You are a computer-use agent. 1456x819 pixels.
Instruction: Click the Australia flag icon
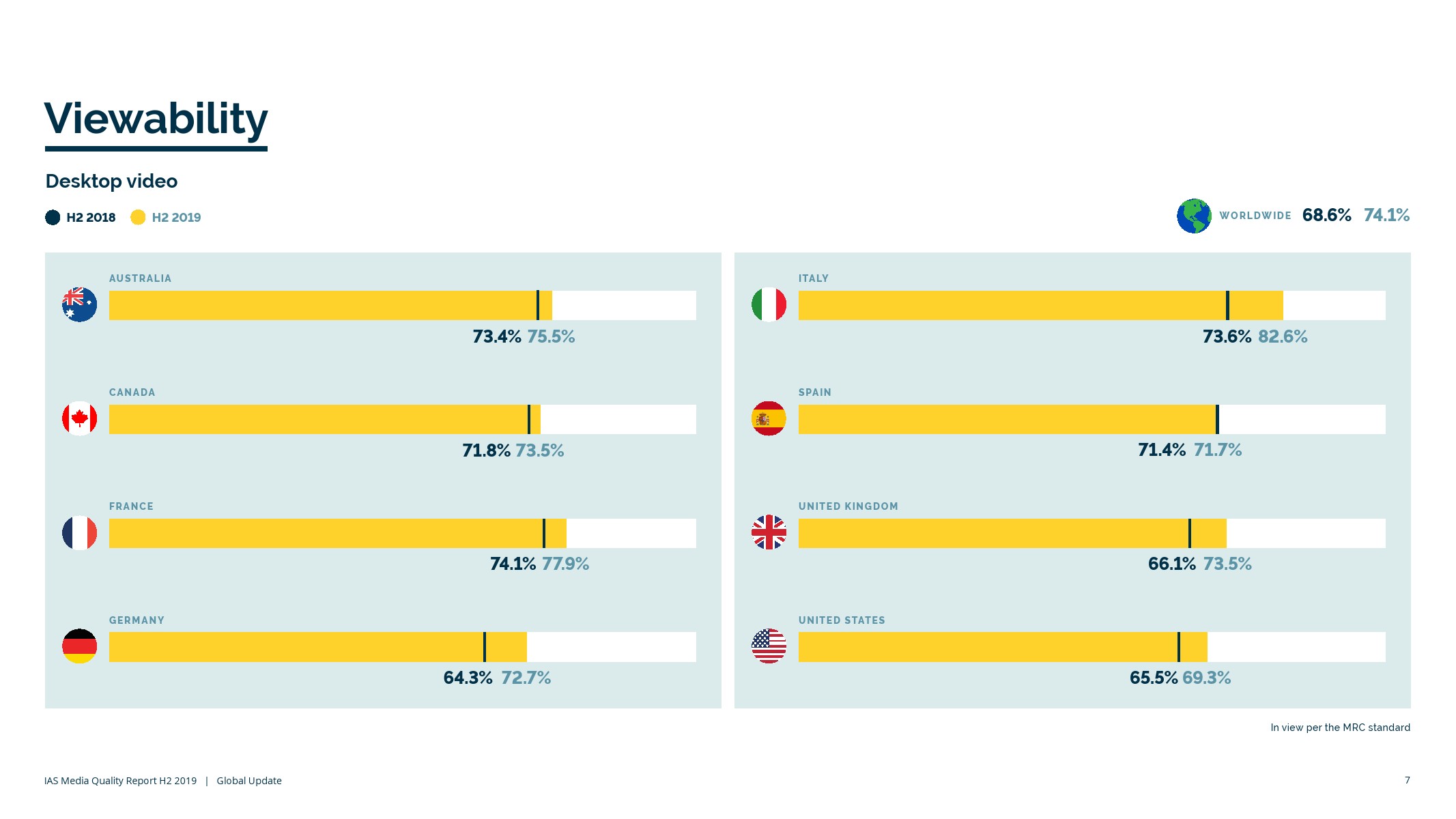[x=79, y=304]
